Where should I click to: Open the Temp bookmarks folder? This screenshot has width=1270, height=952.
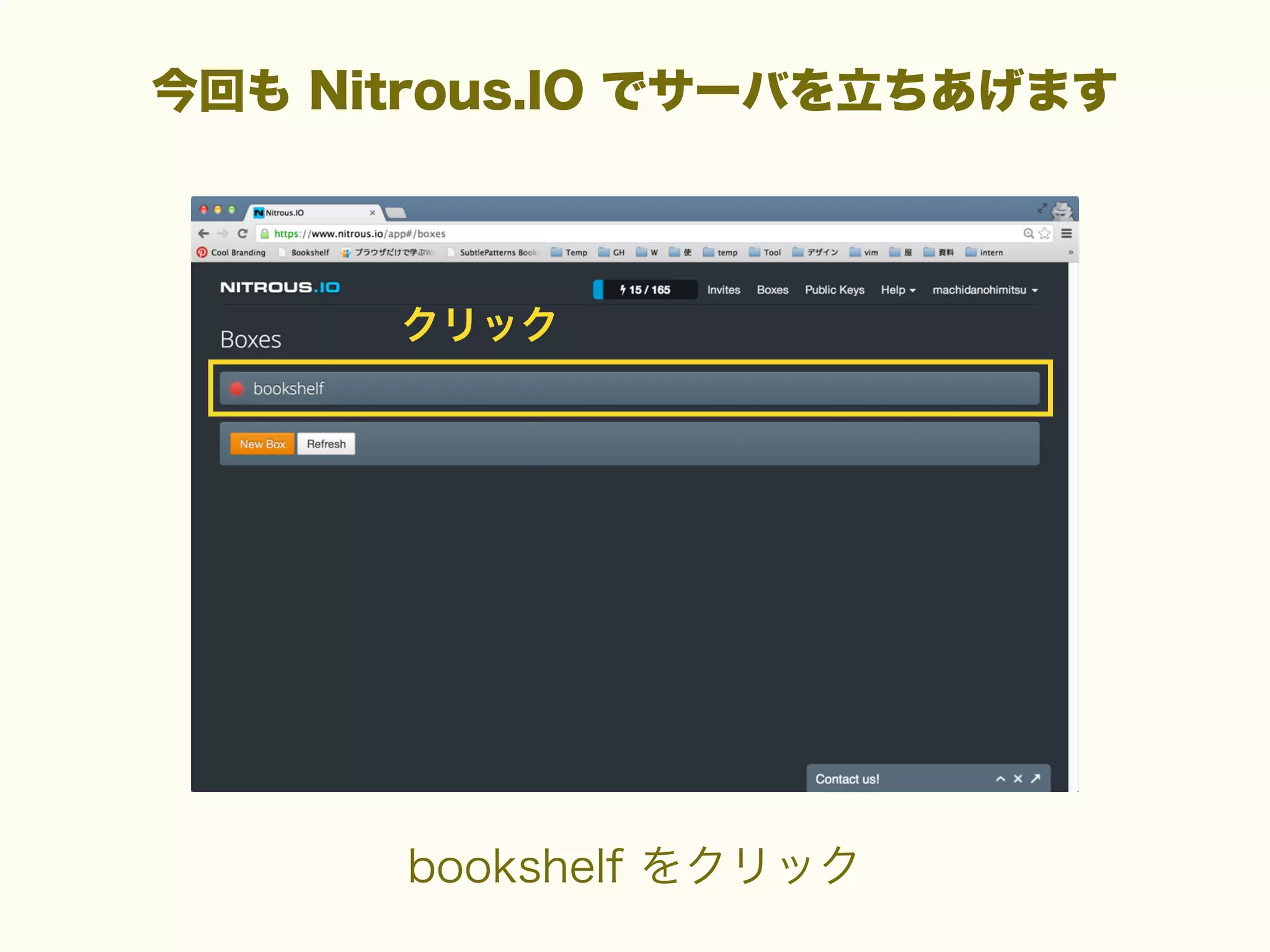[x=569, y=252]
